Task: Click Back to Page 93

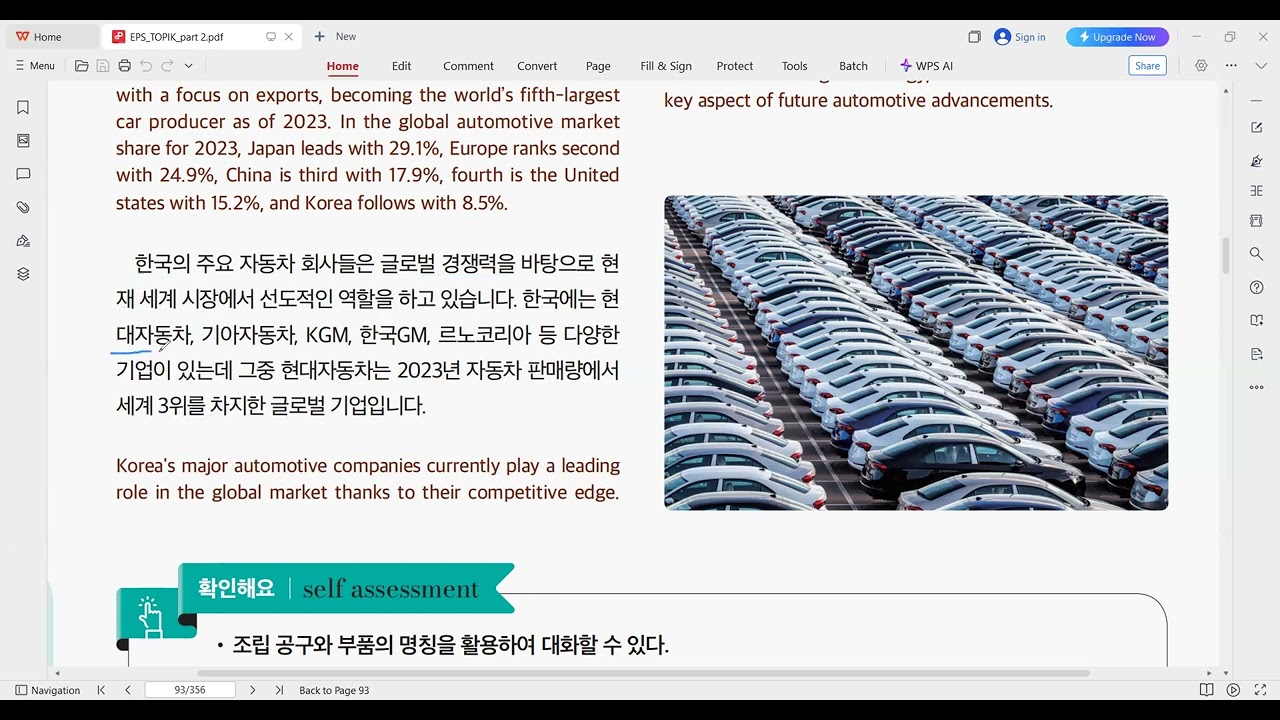Action: (x=334, y=690)
